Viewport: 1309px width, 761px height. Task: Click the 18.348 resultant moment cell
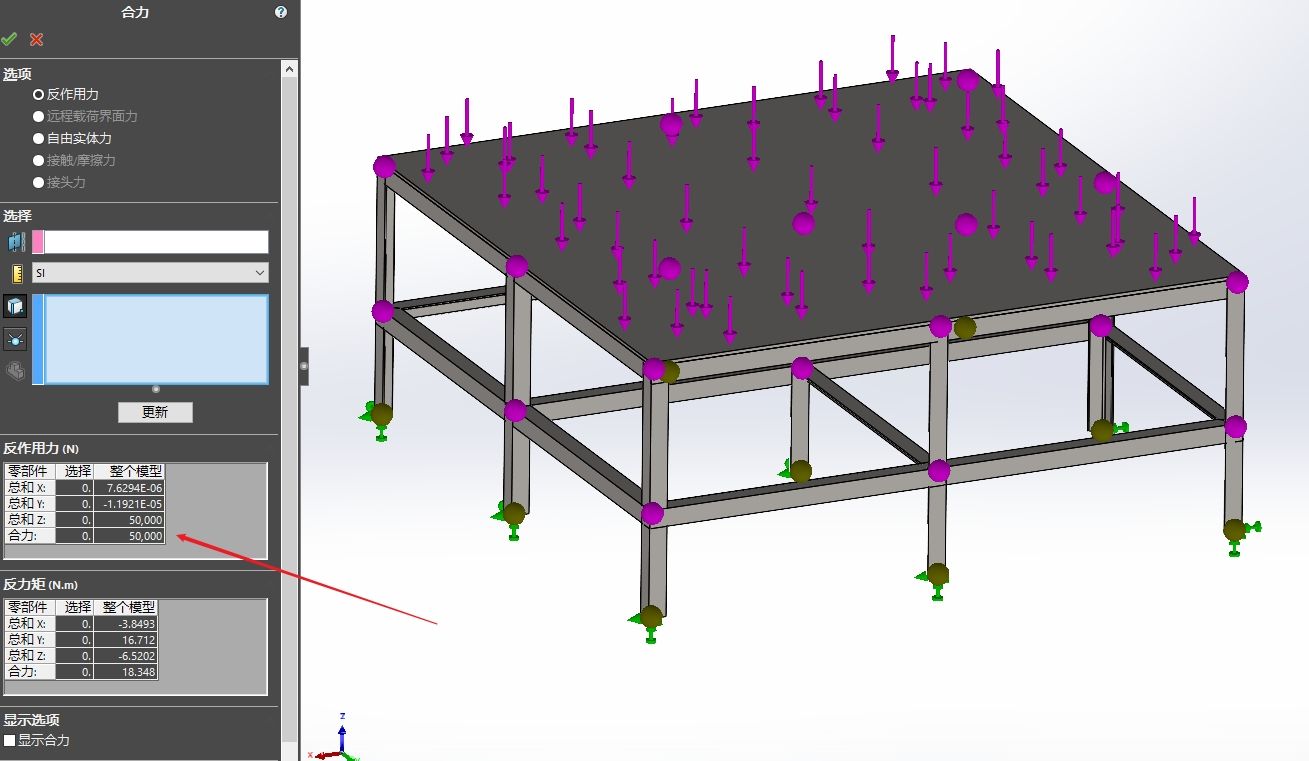pyautogui.click(x=126, y=671)
